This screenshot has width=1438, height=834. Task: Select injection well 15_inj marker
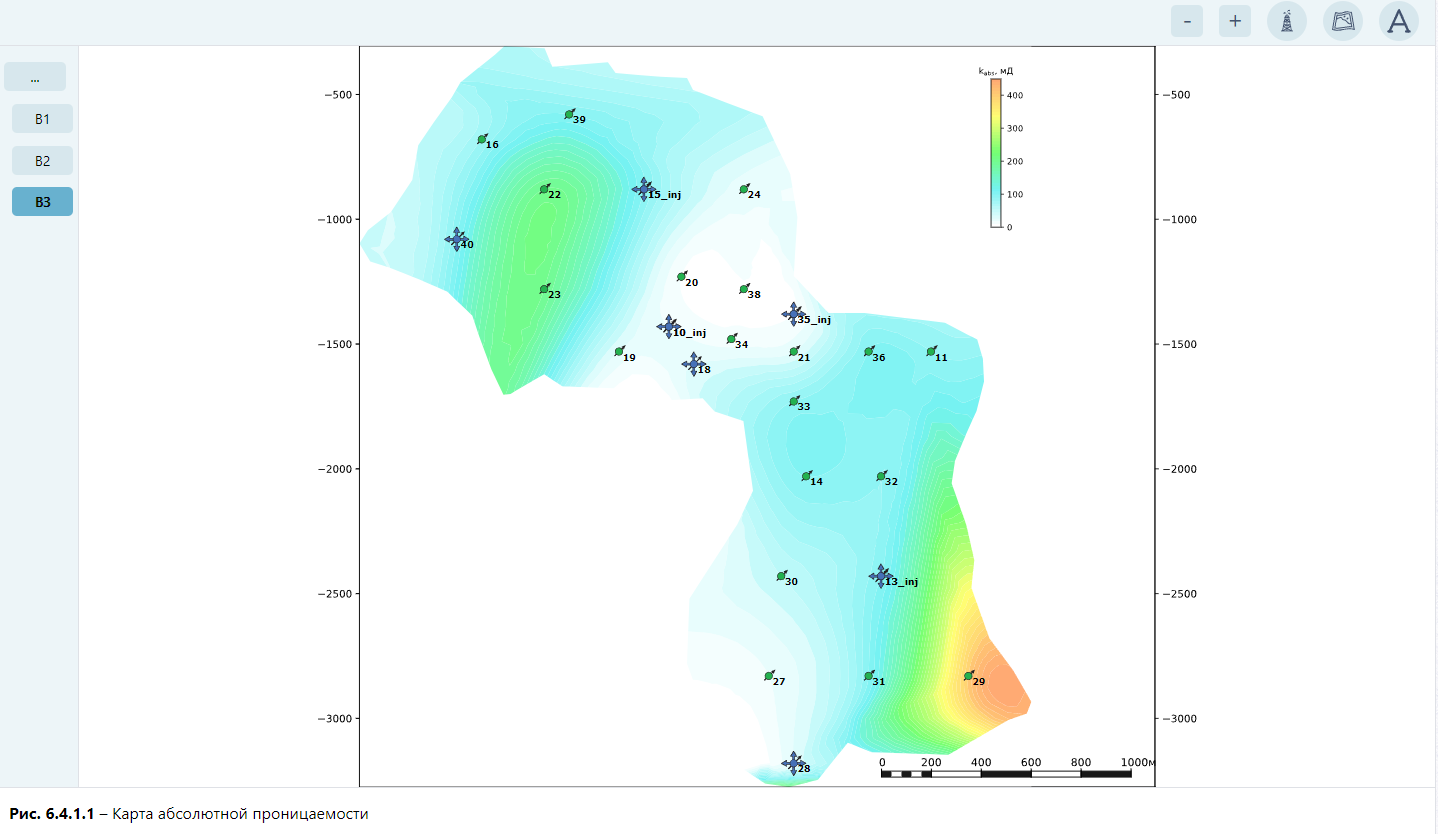click(644, 188)
